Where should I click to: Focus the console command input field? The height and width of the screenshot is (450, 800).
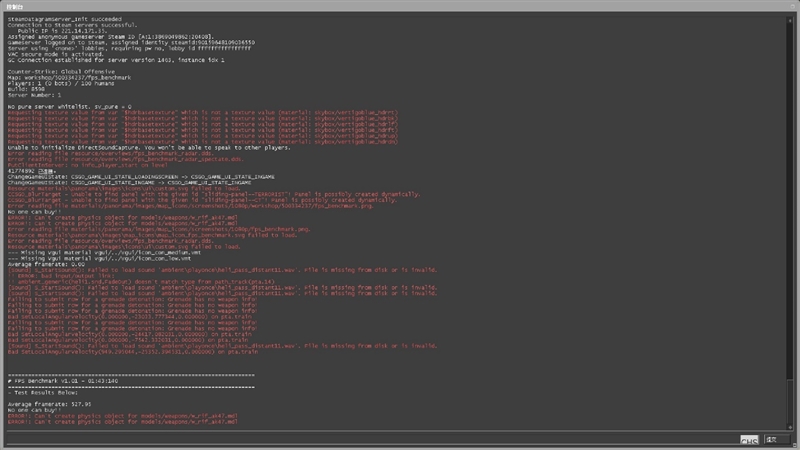point(370,440)
